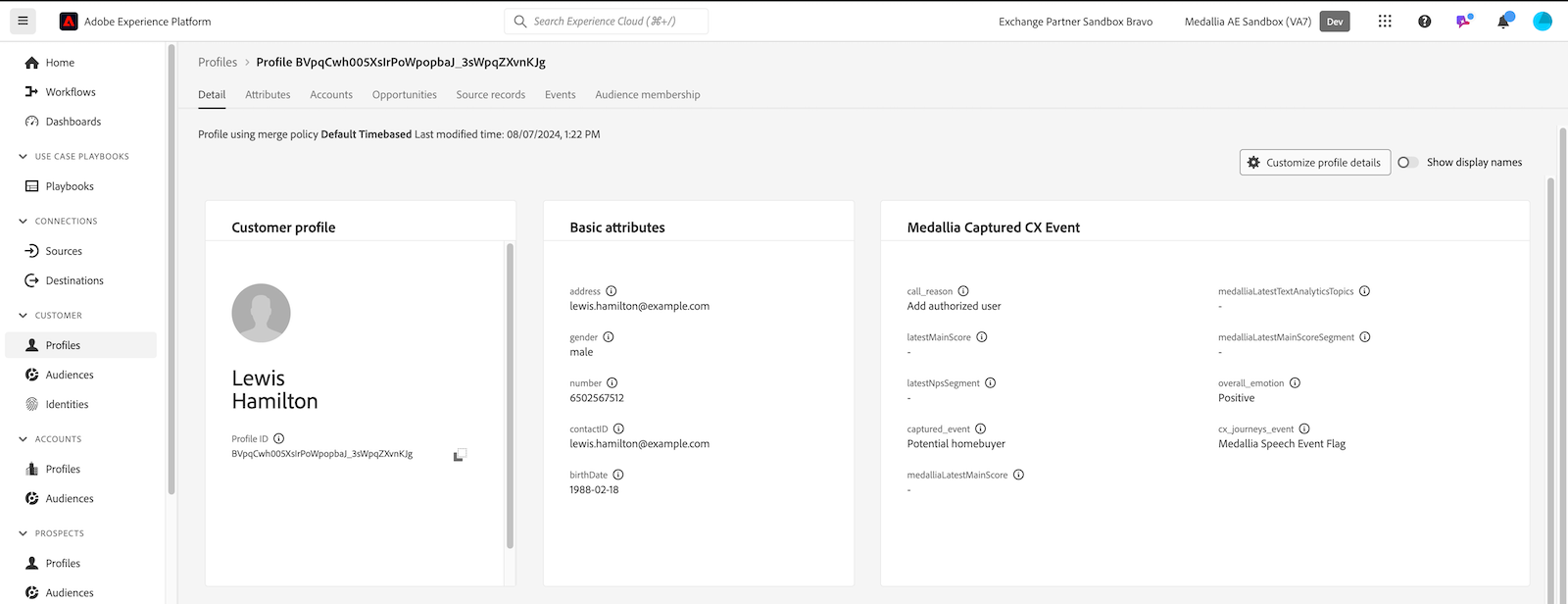Copy the Profile ID to clipboard
1568x604 pixels.
(460, 455)
